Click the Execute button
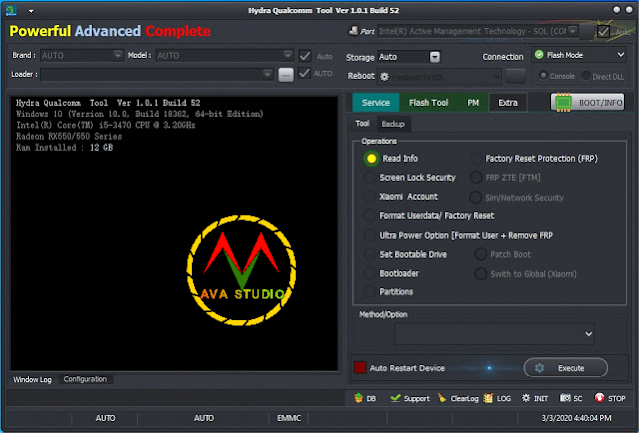The height and width of the screenshot is (434, 640). [566, 367]
